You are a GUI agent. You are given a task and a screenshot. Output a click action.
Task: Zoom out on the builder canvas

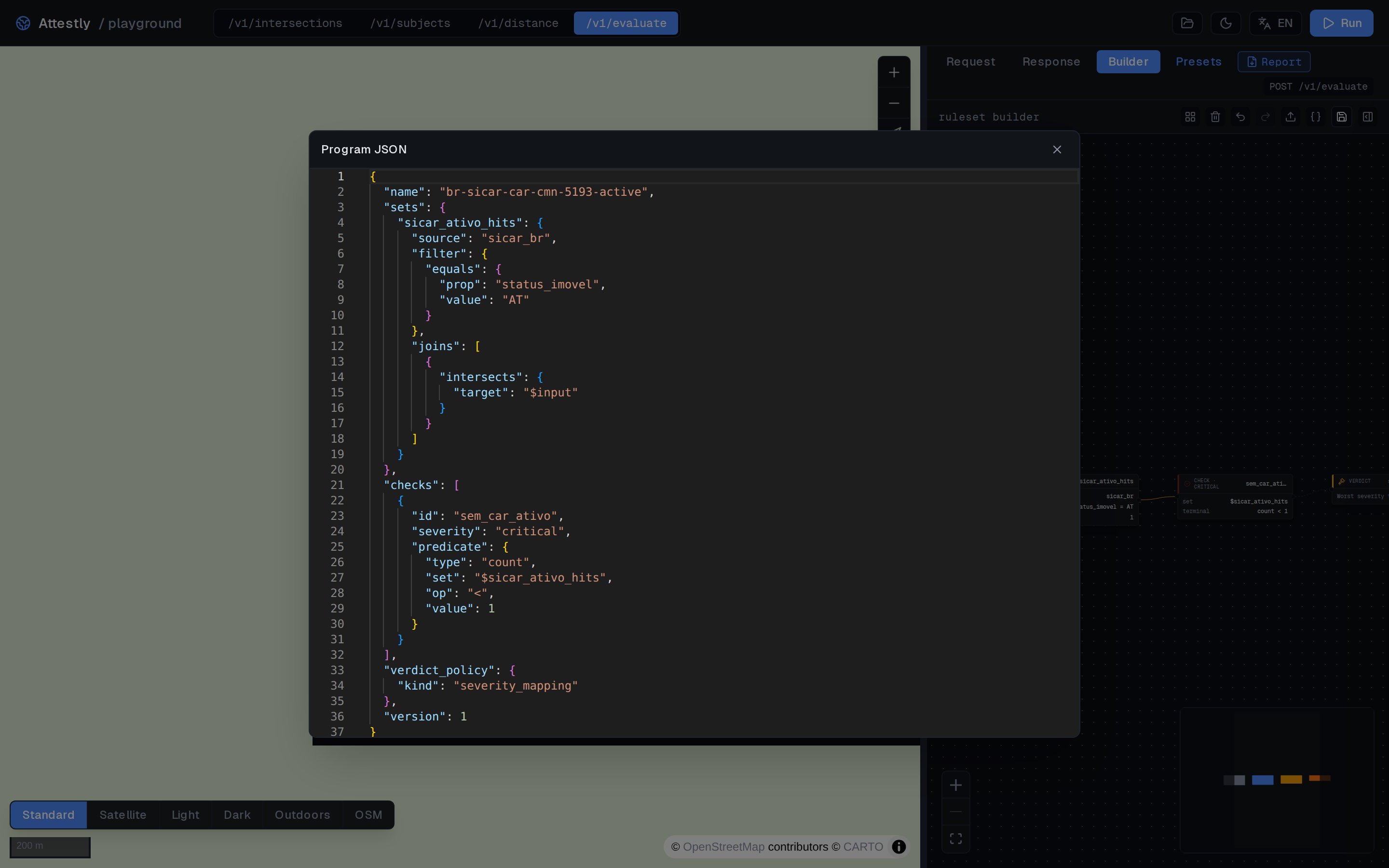coord(955,812)
